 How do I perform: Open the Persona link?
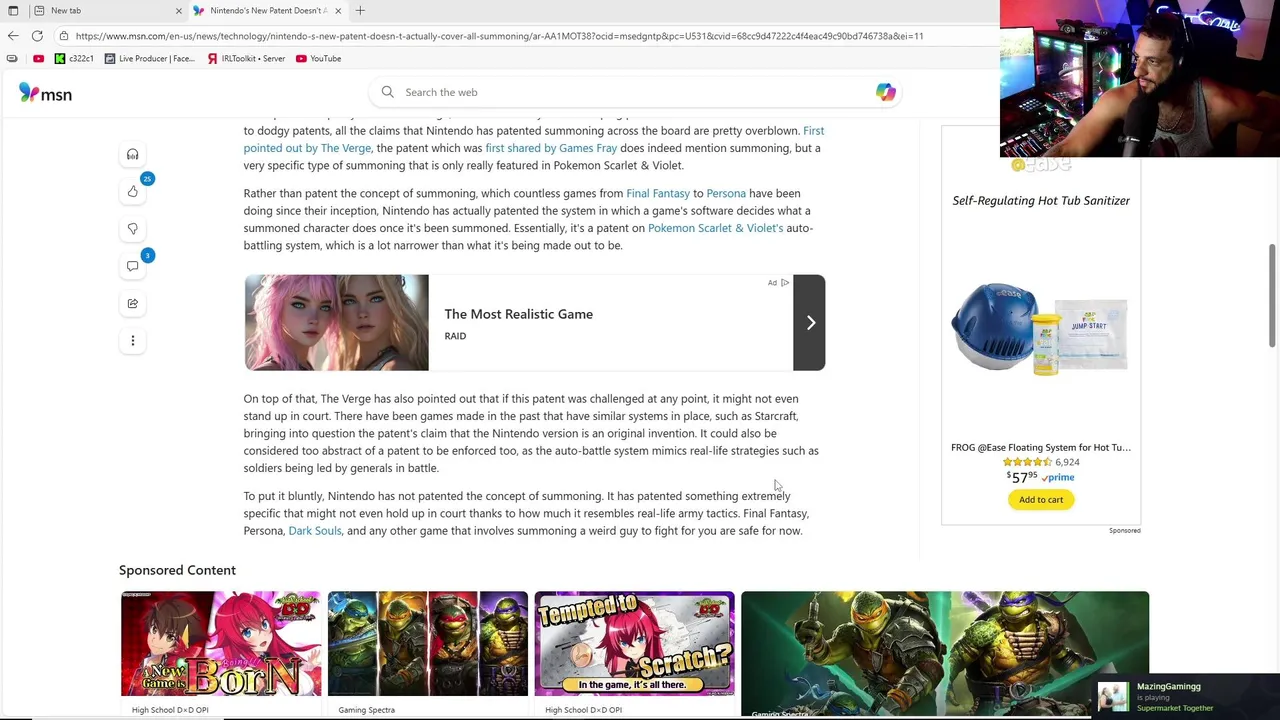pos(726,193)
